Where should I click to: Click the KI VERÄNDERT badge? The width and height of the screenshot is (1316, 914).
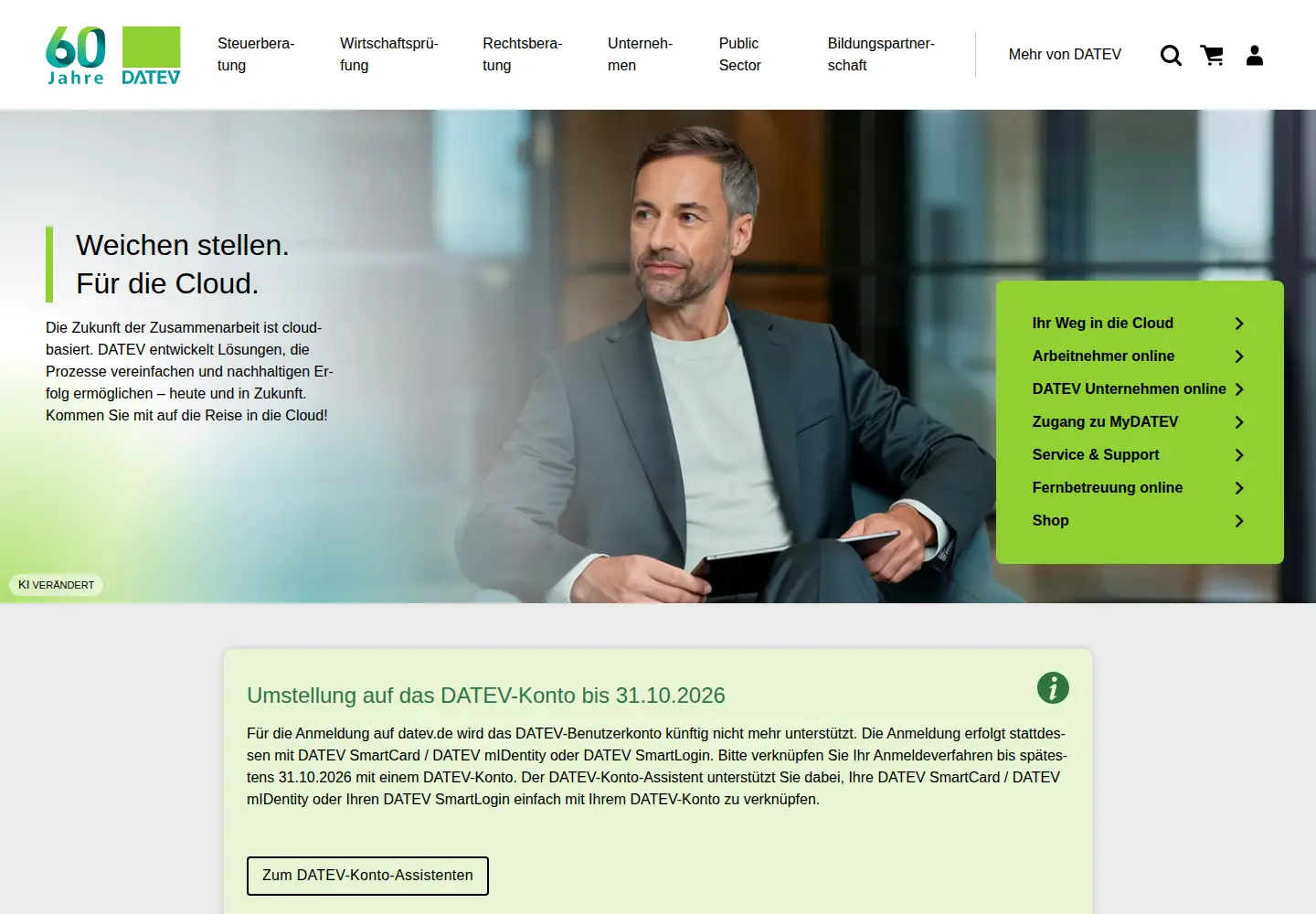click(56, 585)
